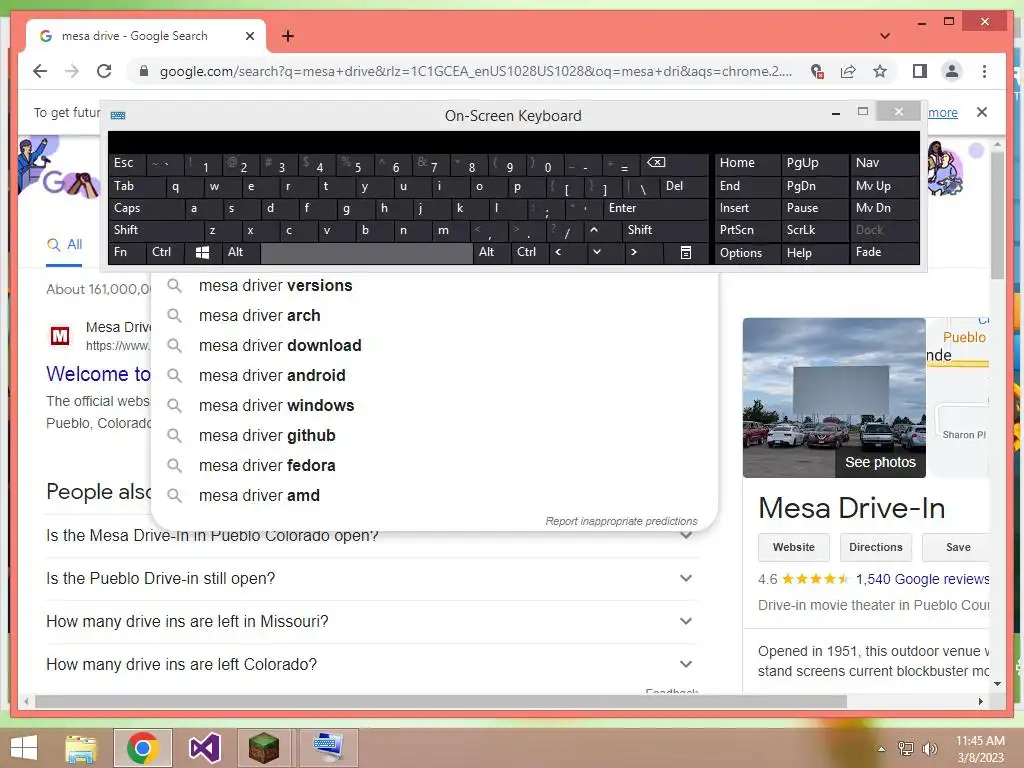
Task: Click the context menu key on On-Screen Keyboard
Action: click(x=686, y=252)
